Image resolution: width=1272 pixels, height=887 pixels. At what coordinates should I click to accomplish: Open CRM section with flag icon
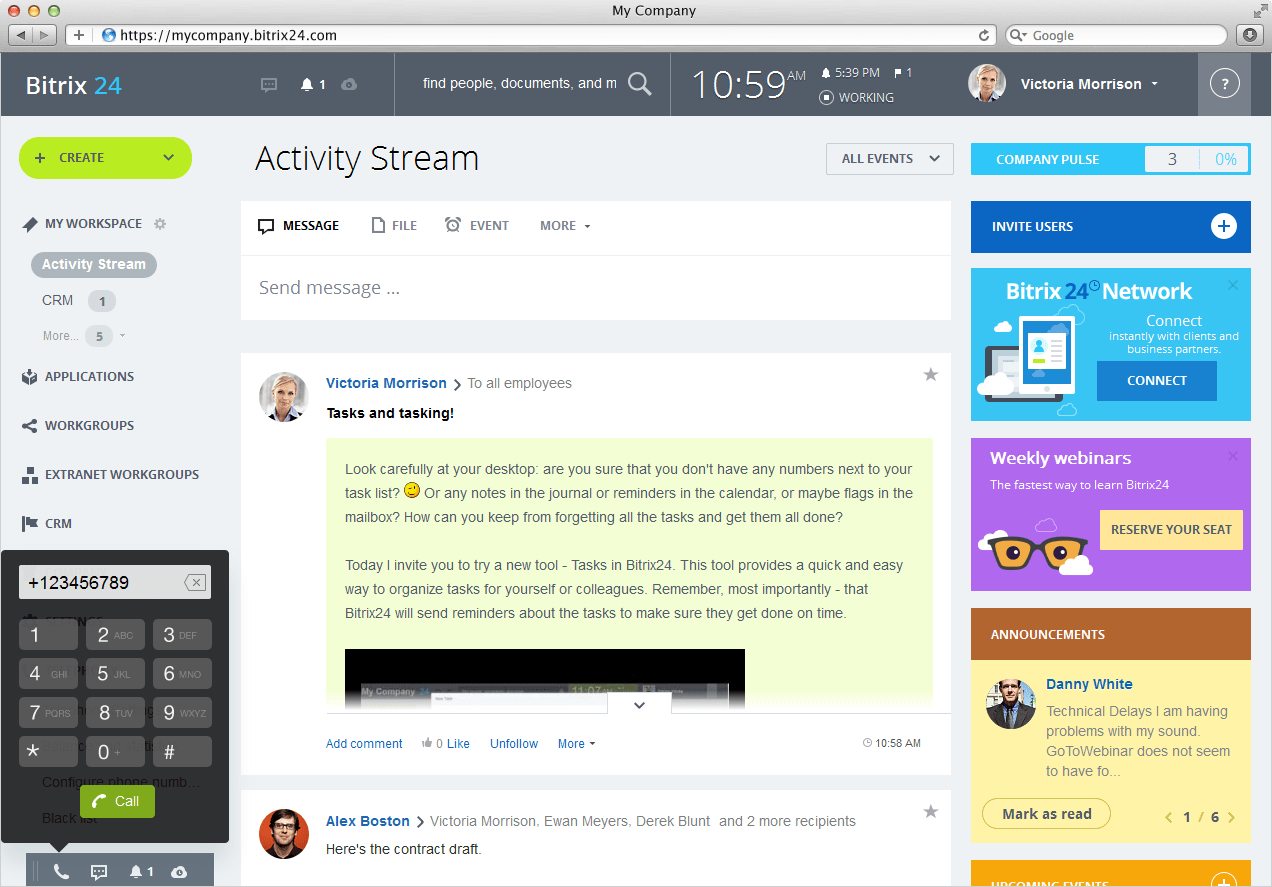pyautogui.click(x=47, y=524)
